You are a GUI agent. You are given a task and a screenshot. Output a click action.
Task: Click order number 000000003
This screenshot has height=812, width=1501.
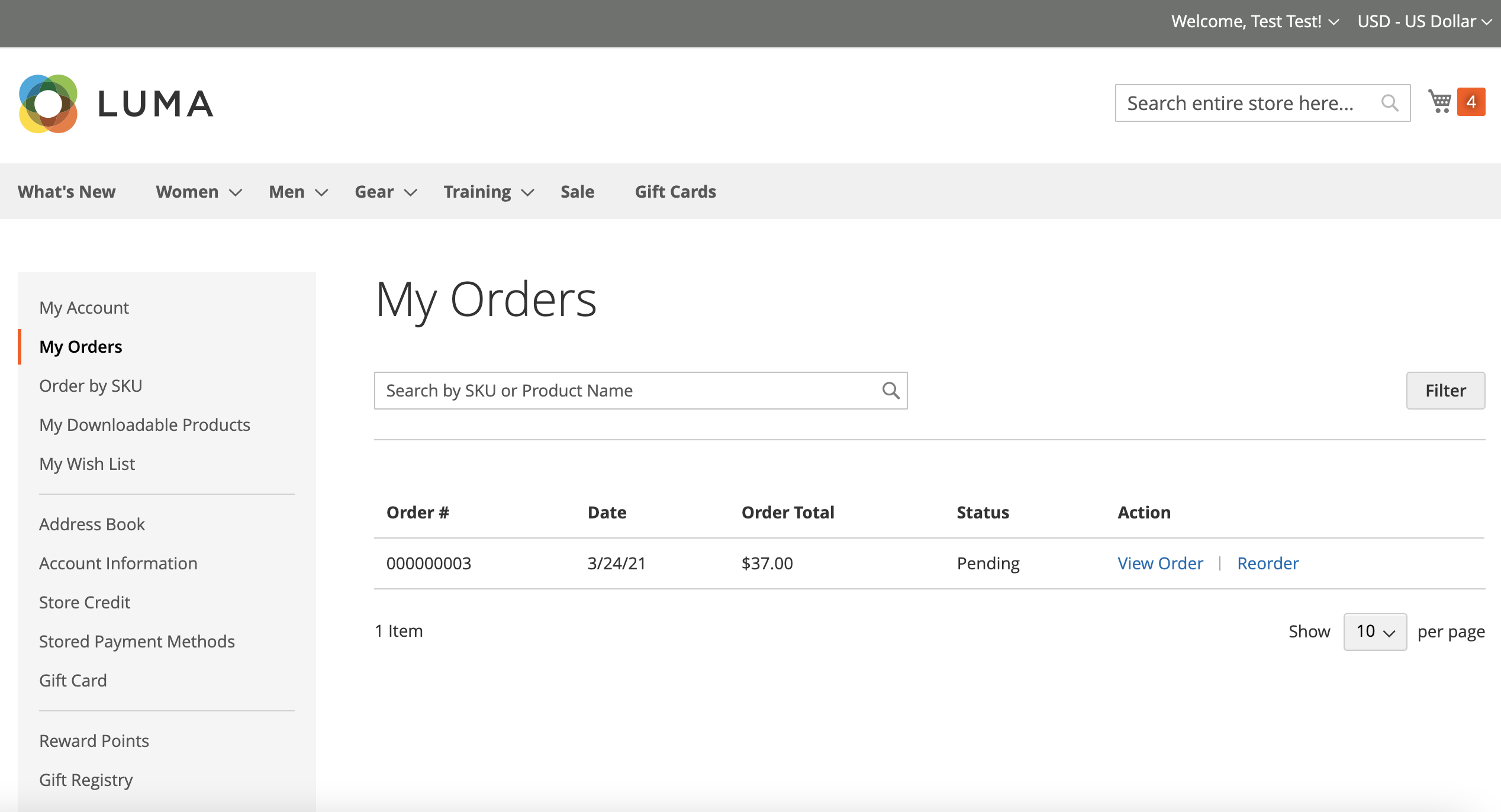[x=429, y=563]
